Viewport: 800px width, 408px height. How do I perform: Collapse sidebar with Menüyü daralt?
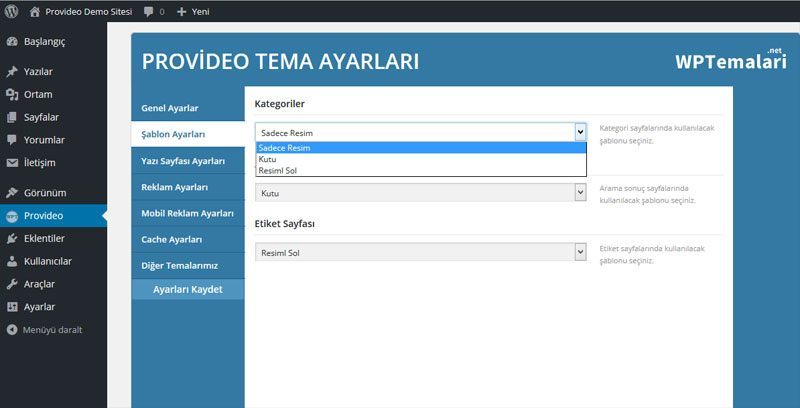tap(54, 329)
